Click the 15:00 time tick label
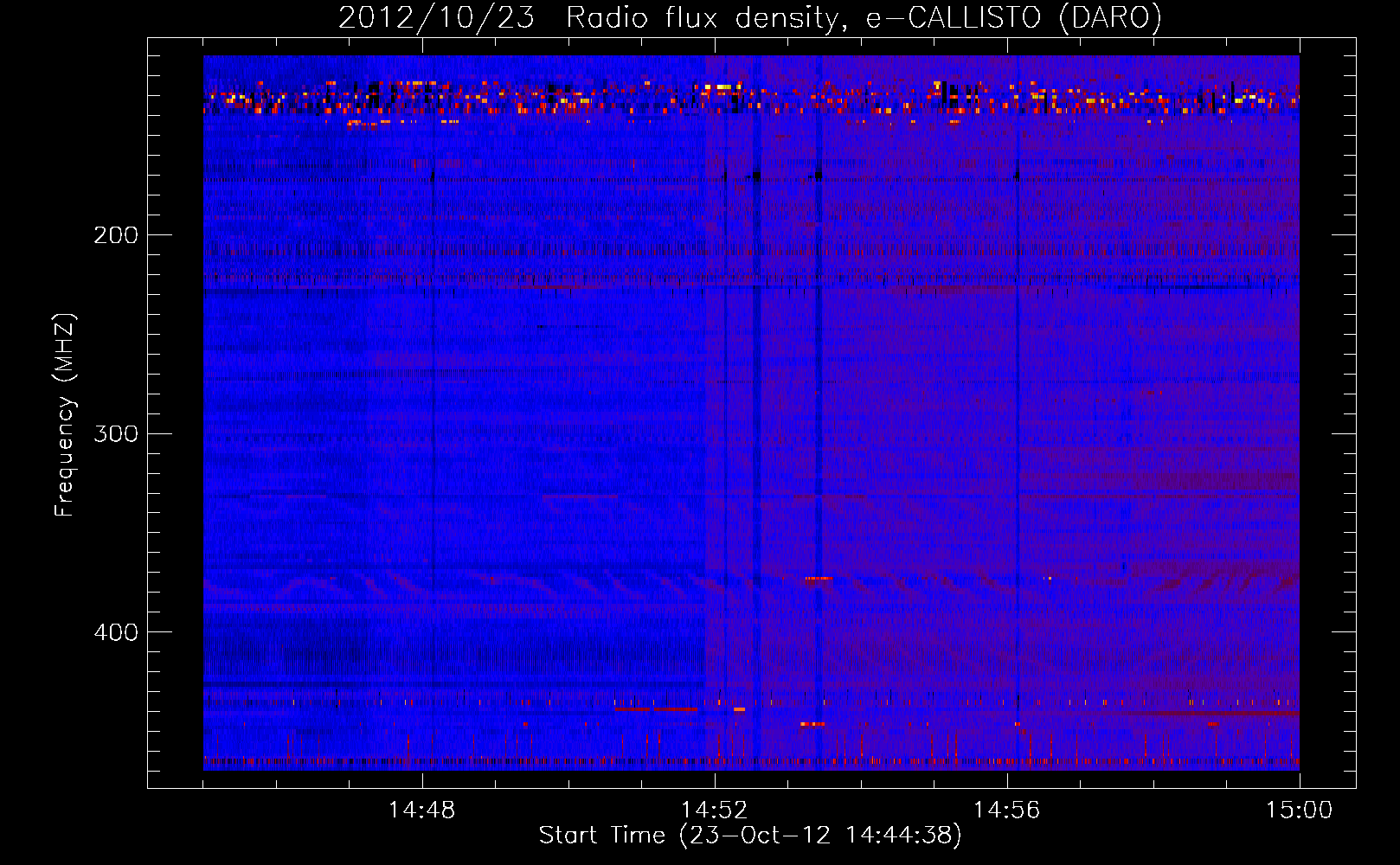 1299,811
